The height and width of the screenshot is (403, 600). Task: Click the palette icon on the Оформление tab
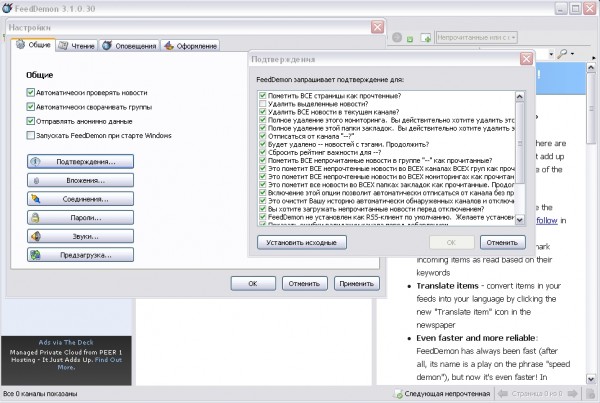pyautogui.click(x=169, y=46)
